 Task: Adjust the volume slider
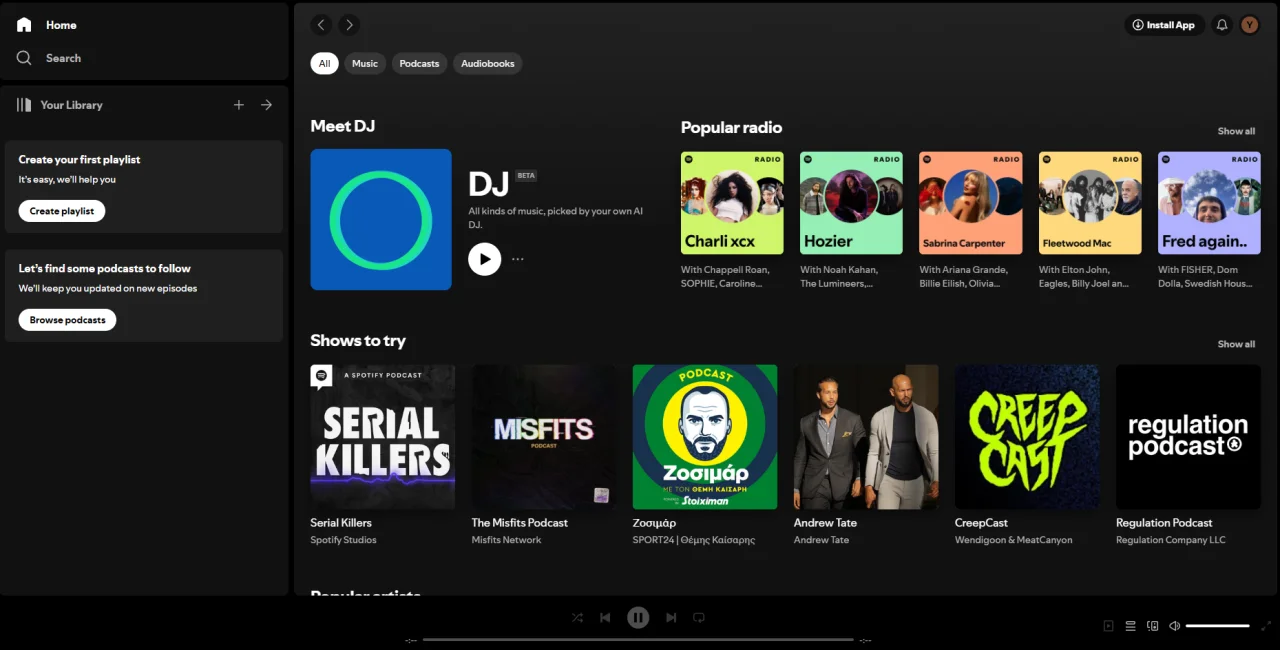(1217, 626)
